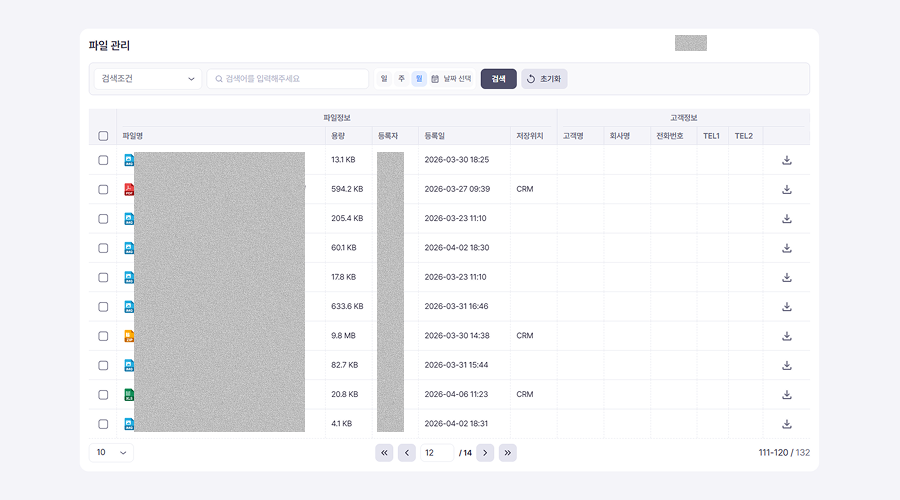Go to the first page
This screenshot has height=500, width=900.
pyautogui.click(x=384, y=453)
